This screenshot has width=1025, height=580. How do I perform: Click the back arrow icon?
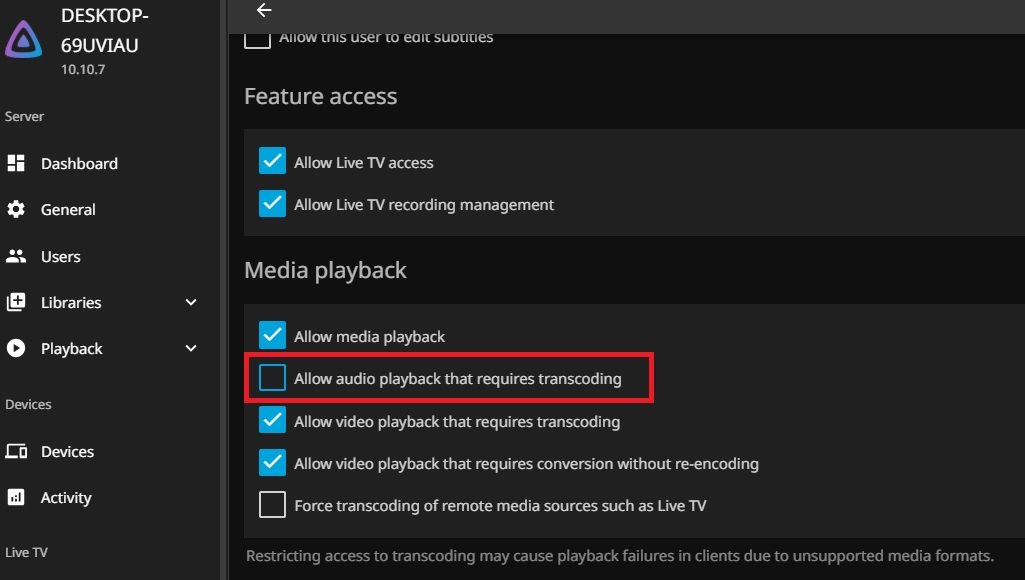click(x=264, y=10)
